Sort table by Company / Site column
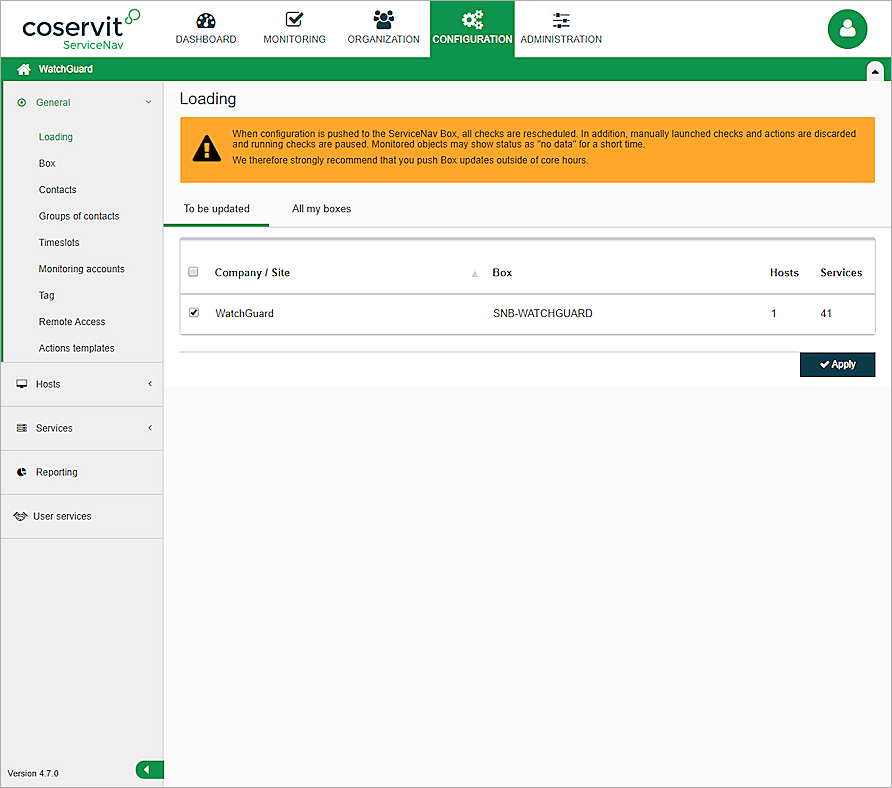 coord(252,272)
